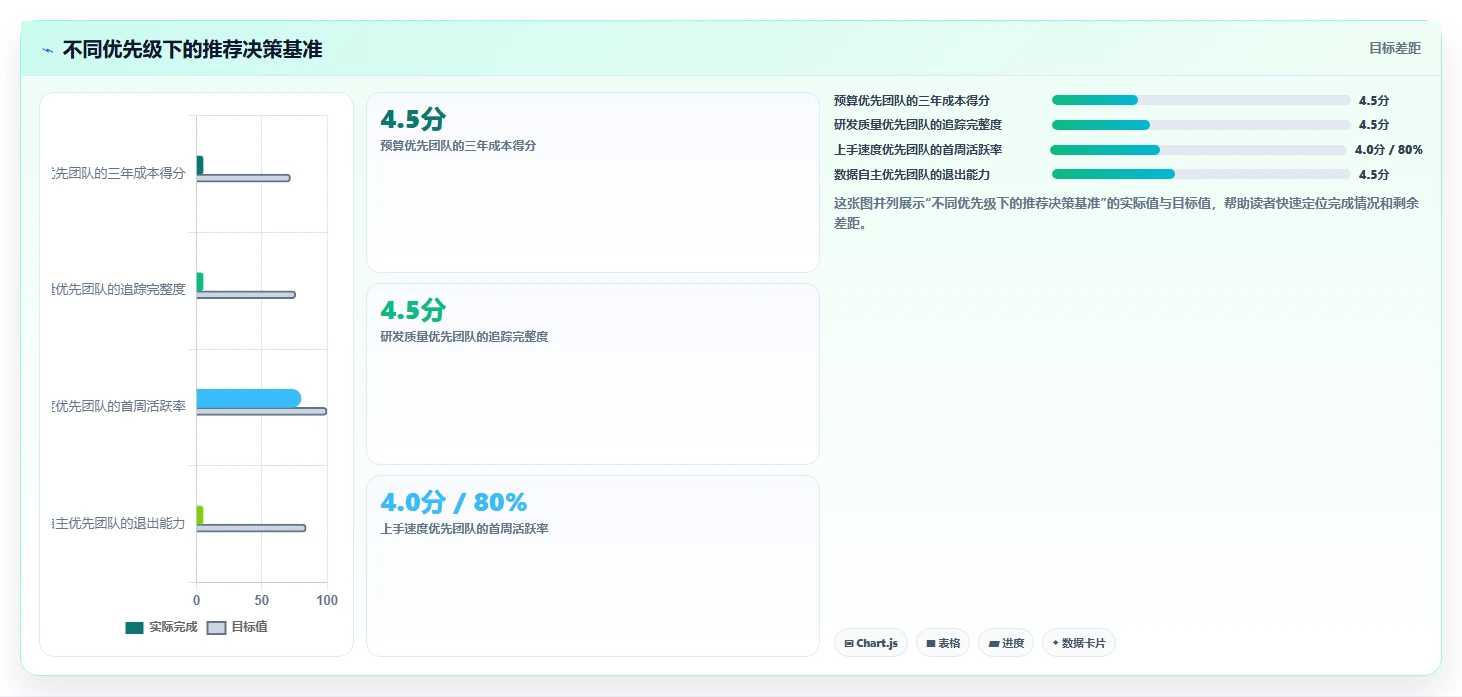
Task: Click the gray target bar for 首周活跃率
Action: (261, 411)
